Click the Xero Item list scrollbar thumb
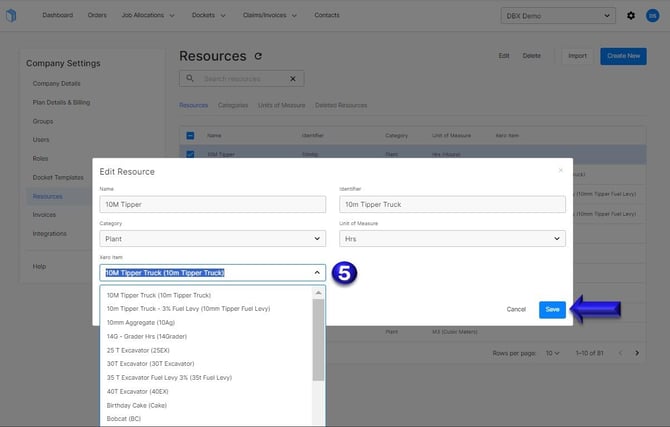The image size is (670, 427). 318,340
